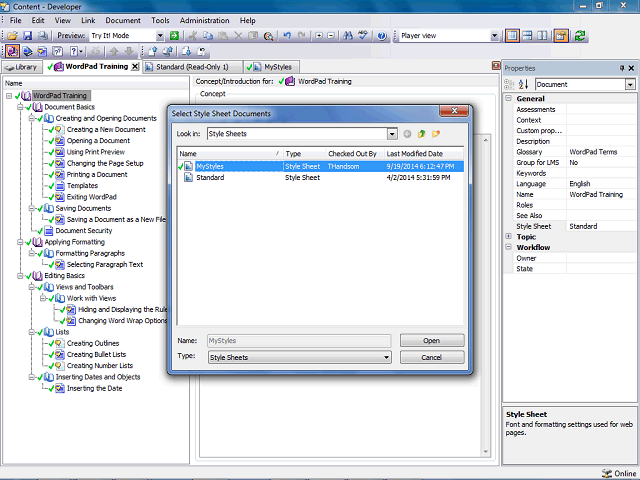
Task: Click the red icon above Properties panel
Action: pyautogui.click(x=496, y=65)
